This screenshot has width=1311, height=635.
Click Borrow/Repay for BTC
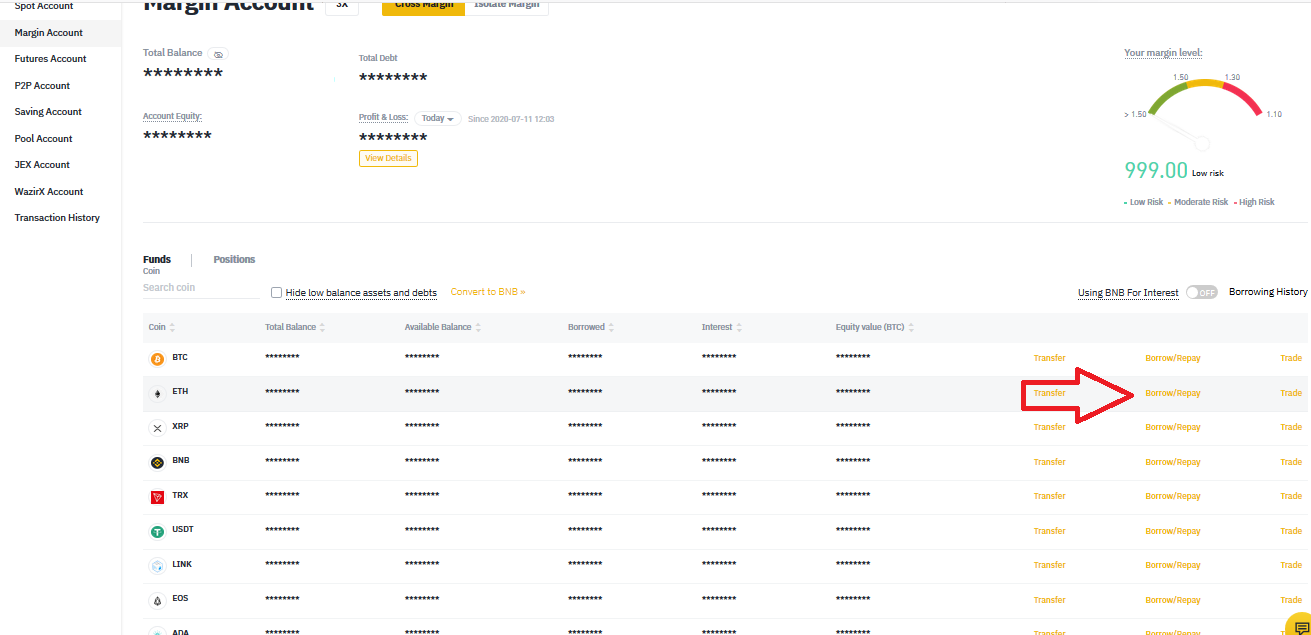tap(1173, 358)
